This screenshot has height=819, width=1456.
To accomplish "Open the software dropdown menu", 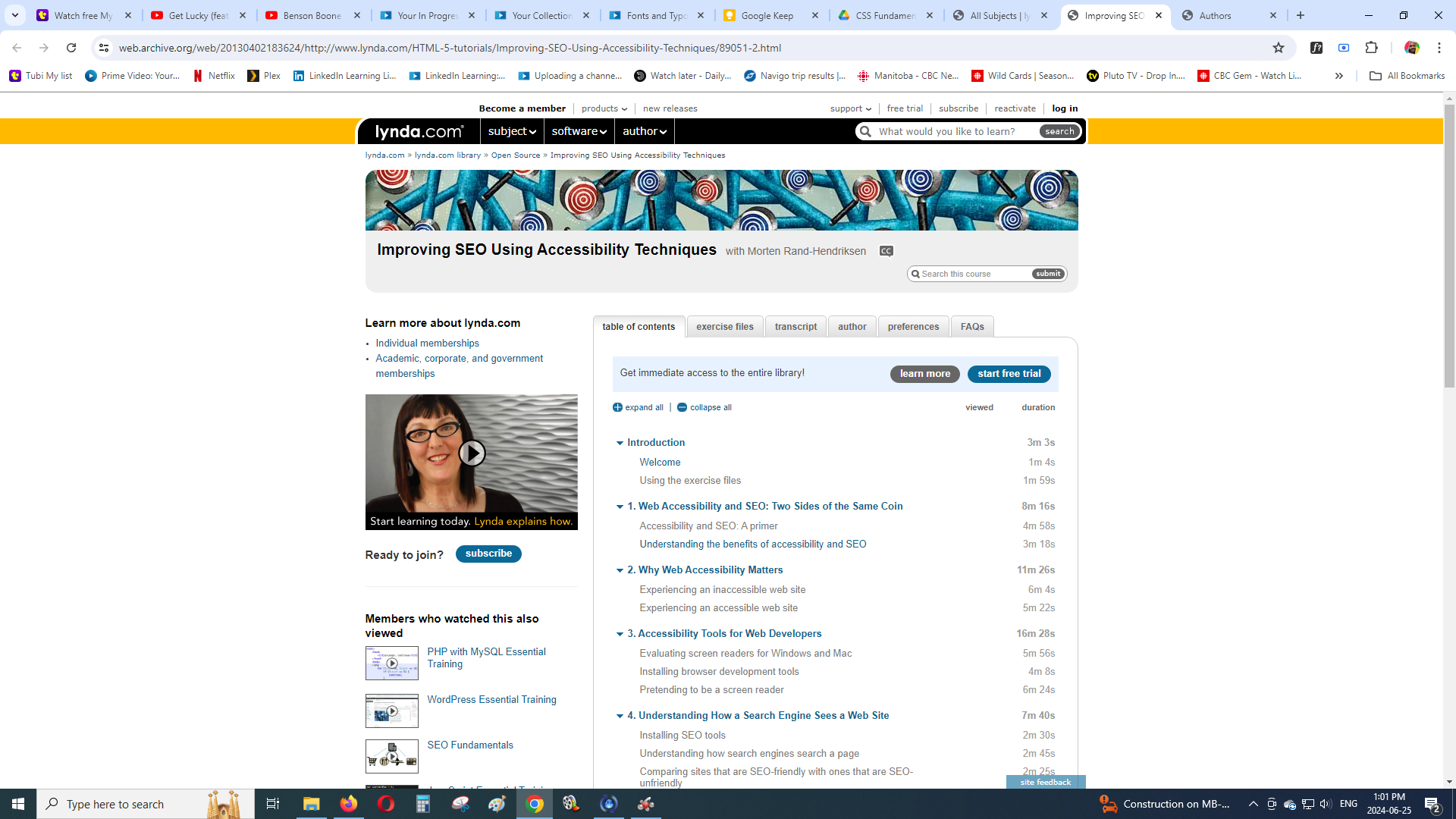I will point(579,131).
